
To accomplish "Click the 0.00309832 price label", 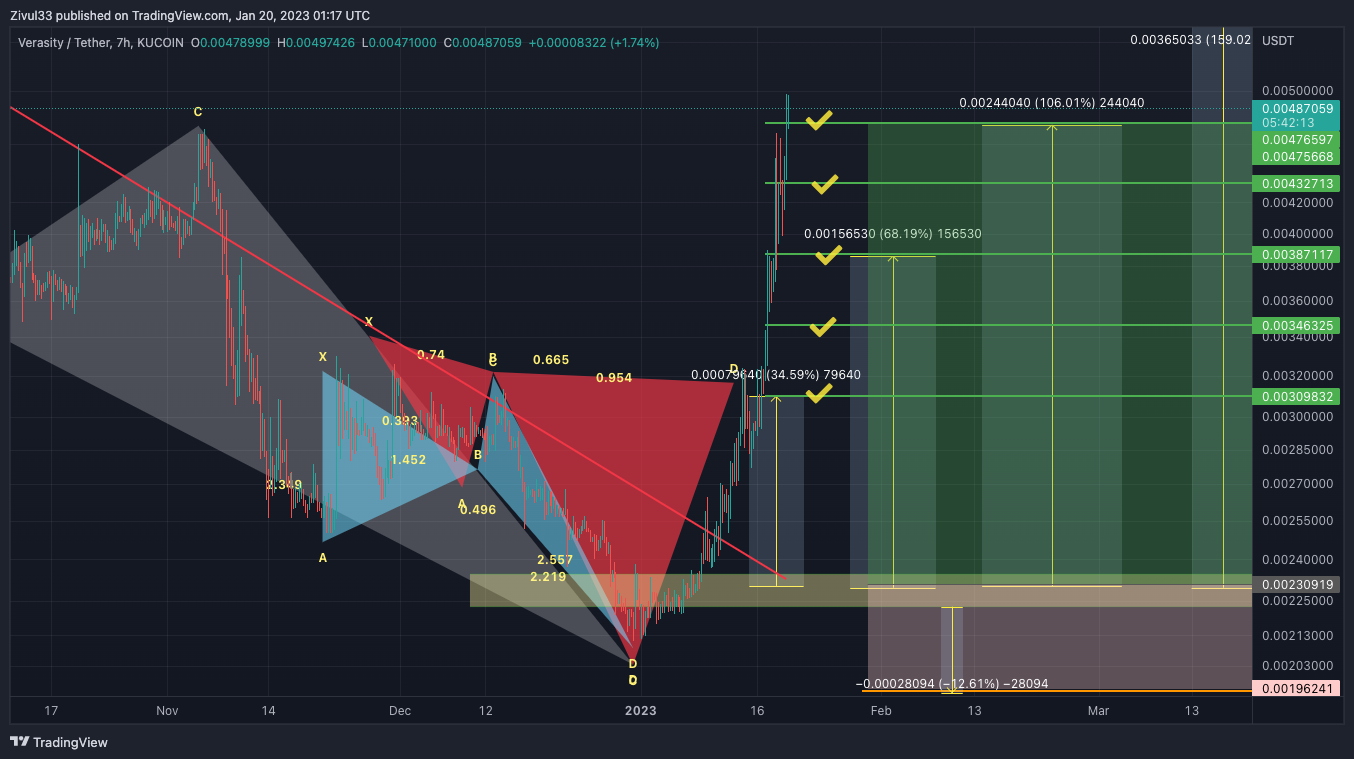I will [x=1297, y=397].
